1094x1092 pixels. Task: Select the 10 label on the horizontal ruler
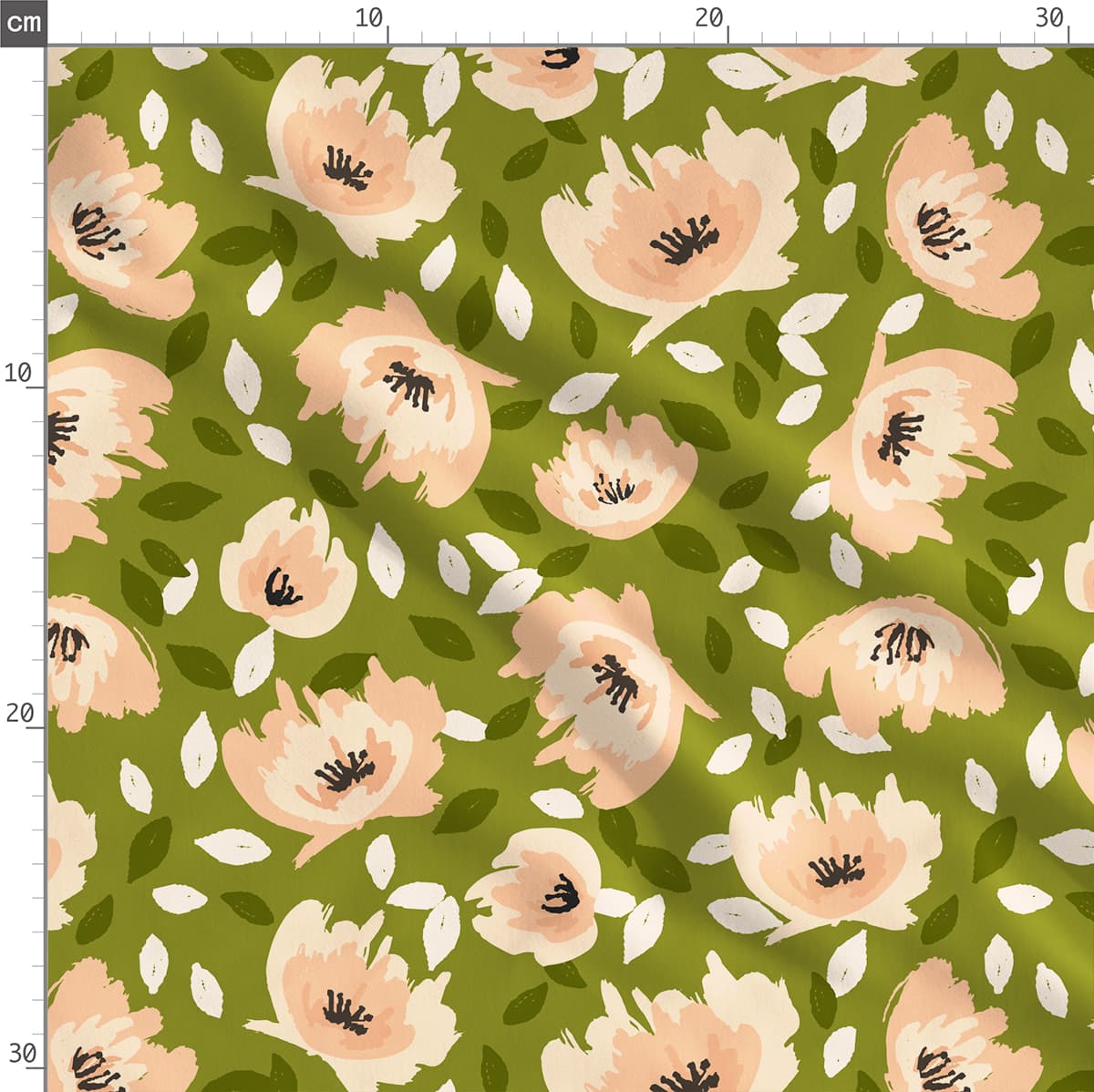pos(369,17)
